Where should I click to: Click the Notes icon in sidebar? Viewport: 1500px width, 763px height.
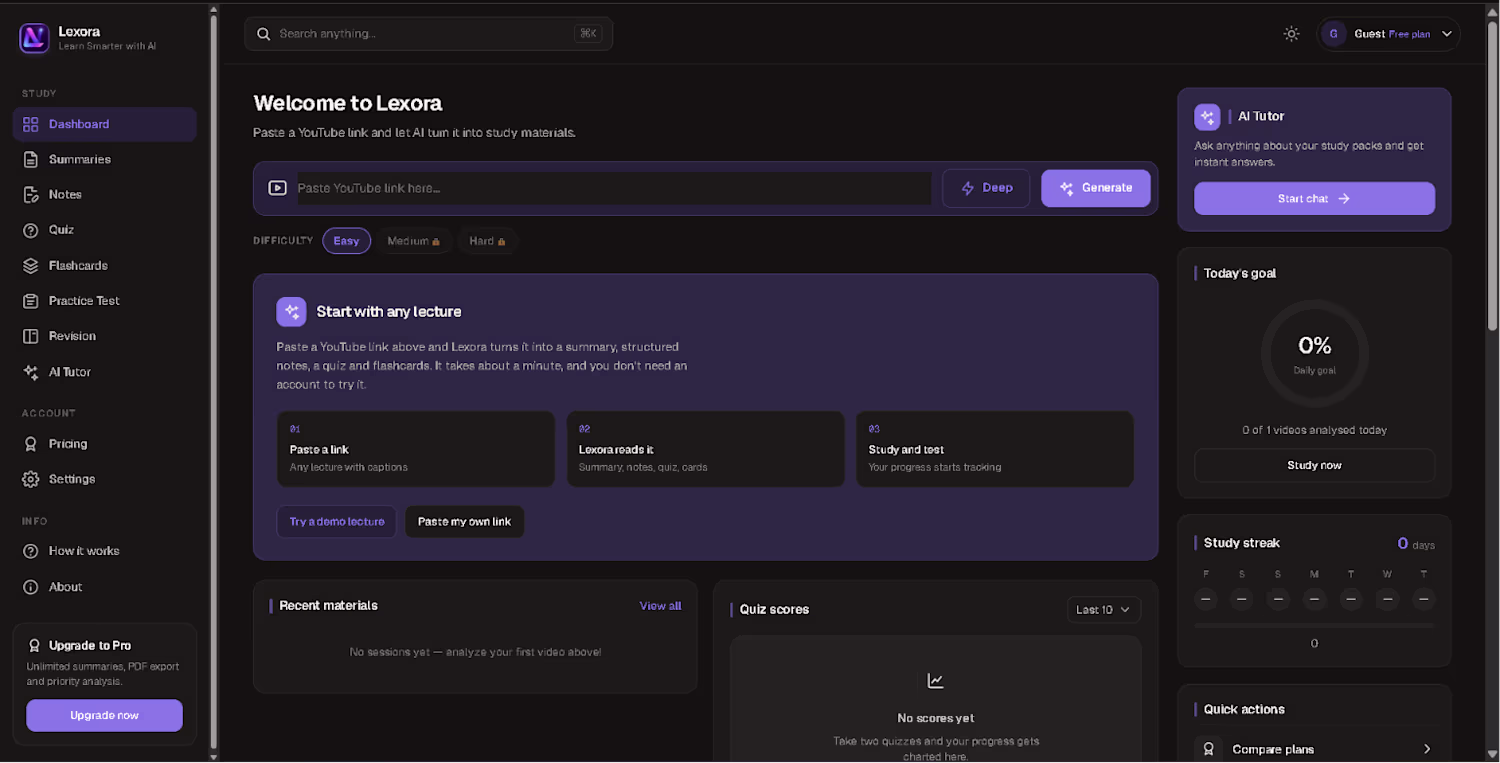pyautogui.click(x=30, y=194)
